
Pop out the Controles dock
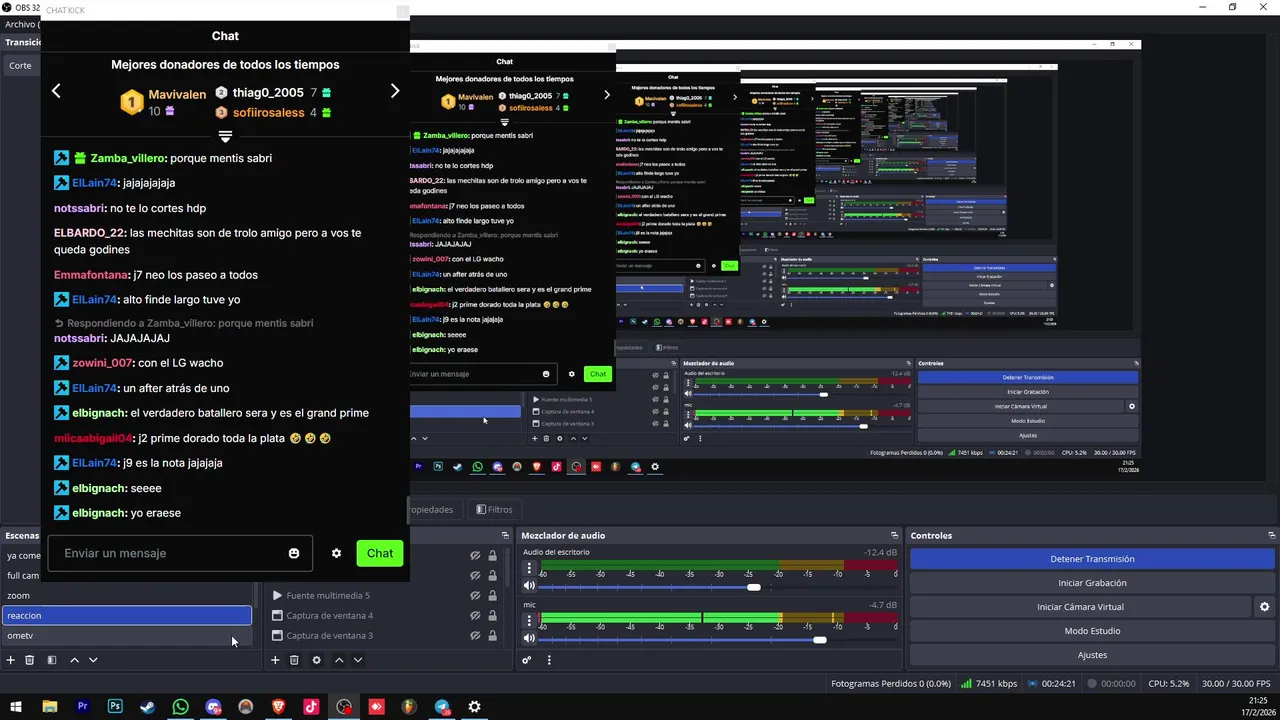pyautogui.click(x=1270, y=536)
